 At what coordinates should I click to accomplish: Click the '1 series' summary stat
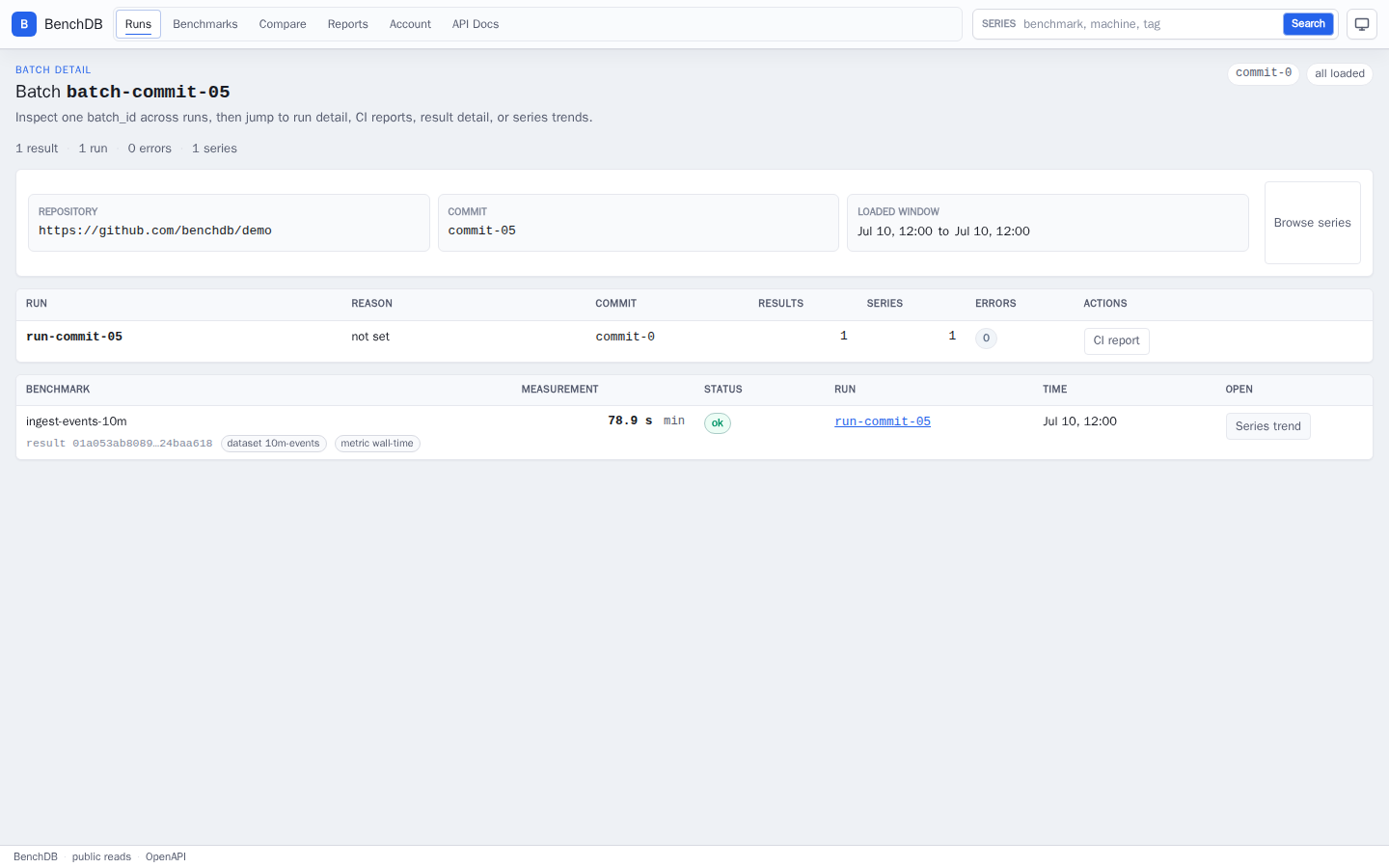pyautogui.click(x=214, y=149)
